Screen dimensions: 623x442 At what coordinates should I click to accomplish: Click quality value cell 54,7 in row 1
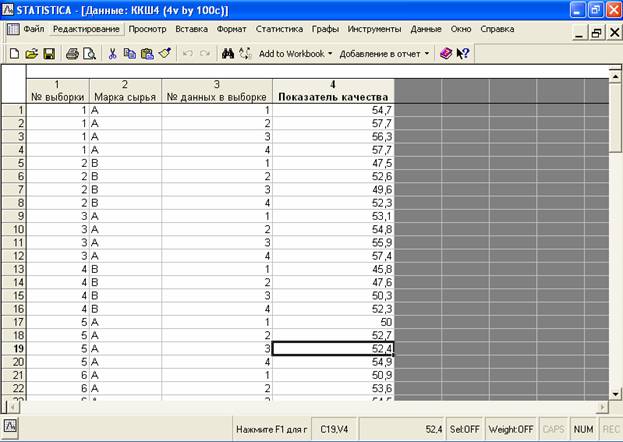pos(333,110)
